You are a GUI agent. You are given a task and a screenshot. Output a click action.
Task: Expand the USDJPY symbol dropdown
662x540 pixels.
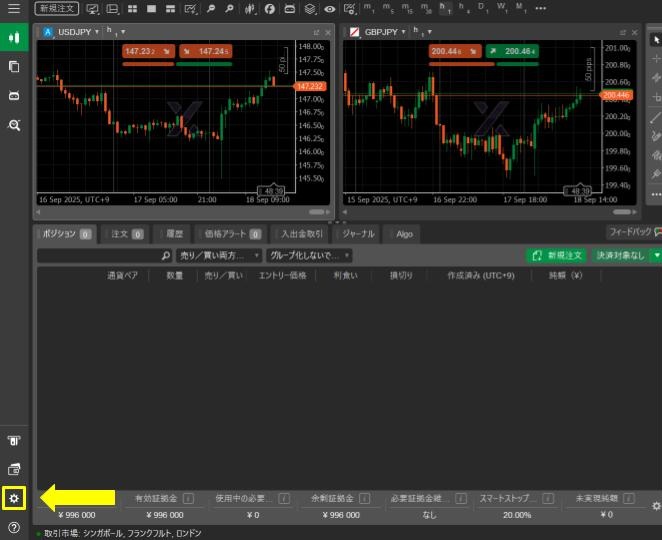point(77,32)
